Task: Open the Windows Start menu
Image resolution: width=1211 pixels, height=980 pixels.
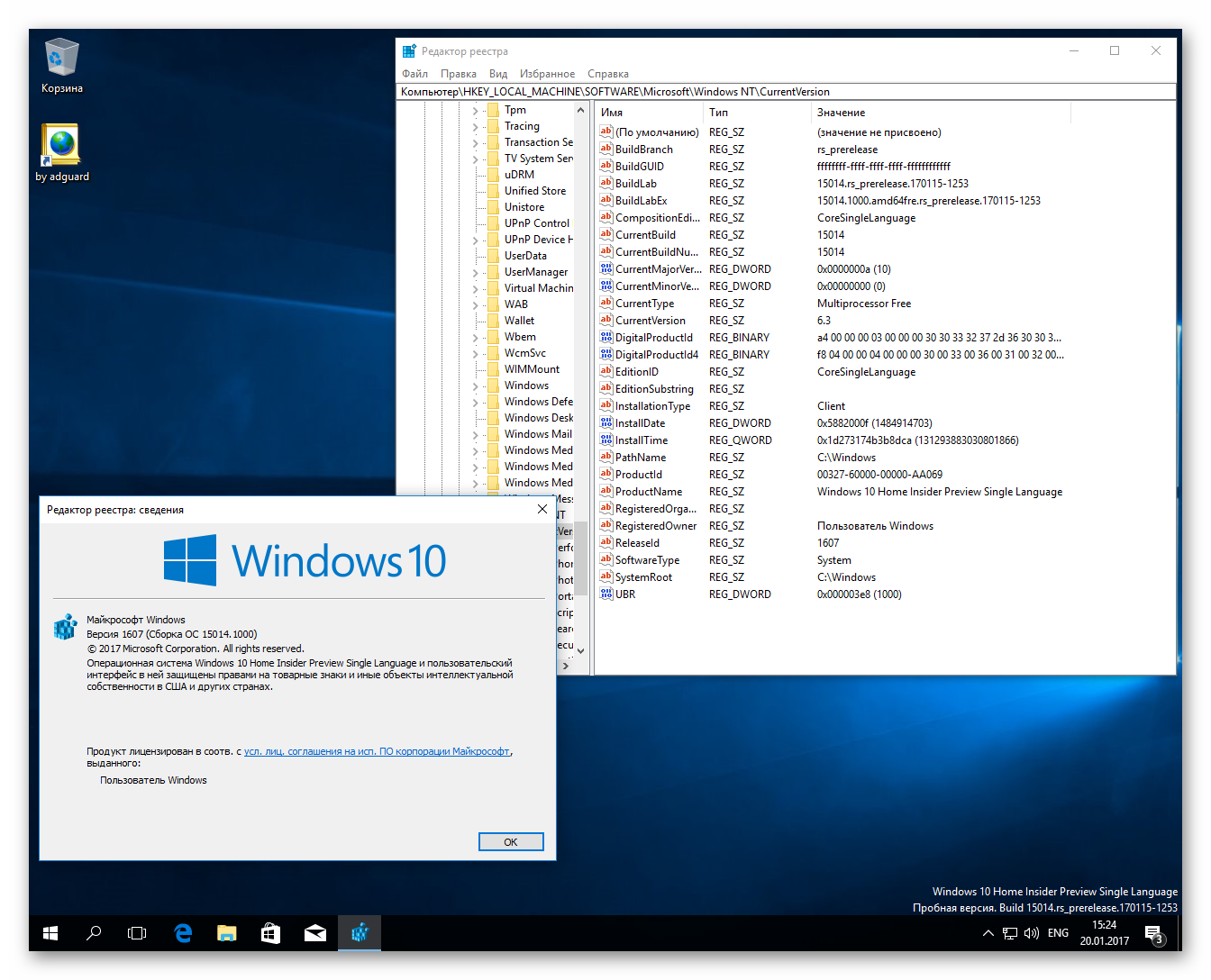Action: coord(50,933)
